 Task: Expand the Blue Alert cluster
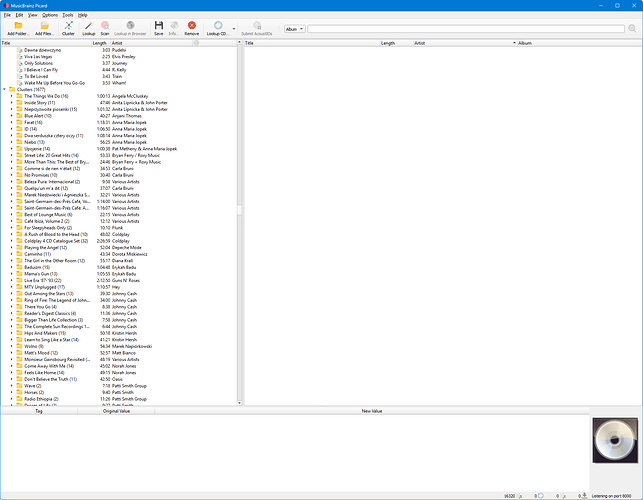(12, 115)
